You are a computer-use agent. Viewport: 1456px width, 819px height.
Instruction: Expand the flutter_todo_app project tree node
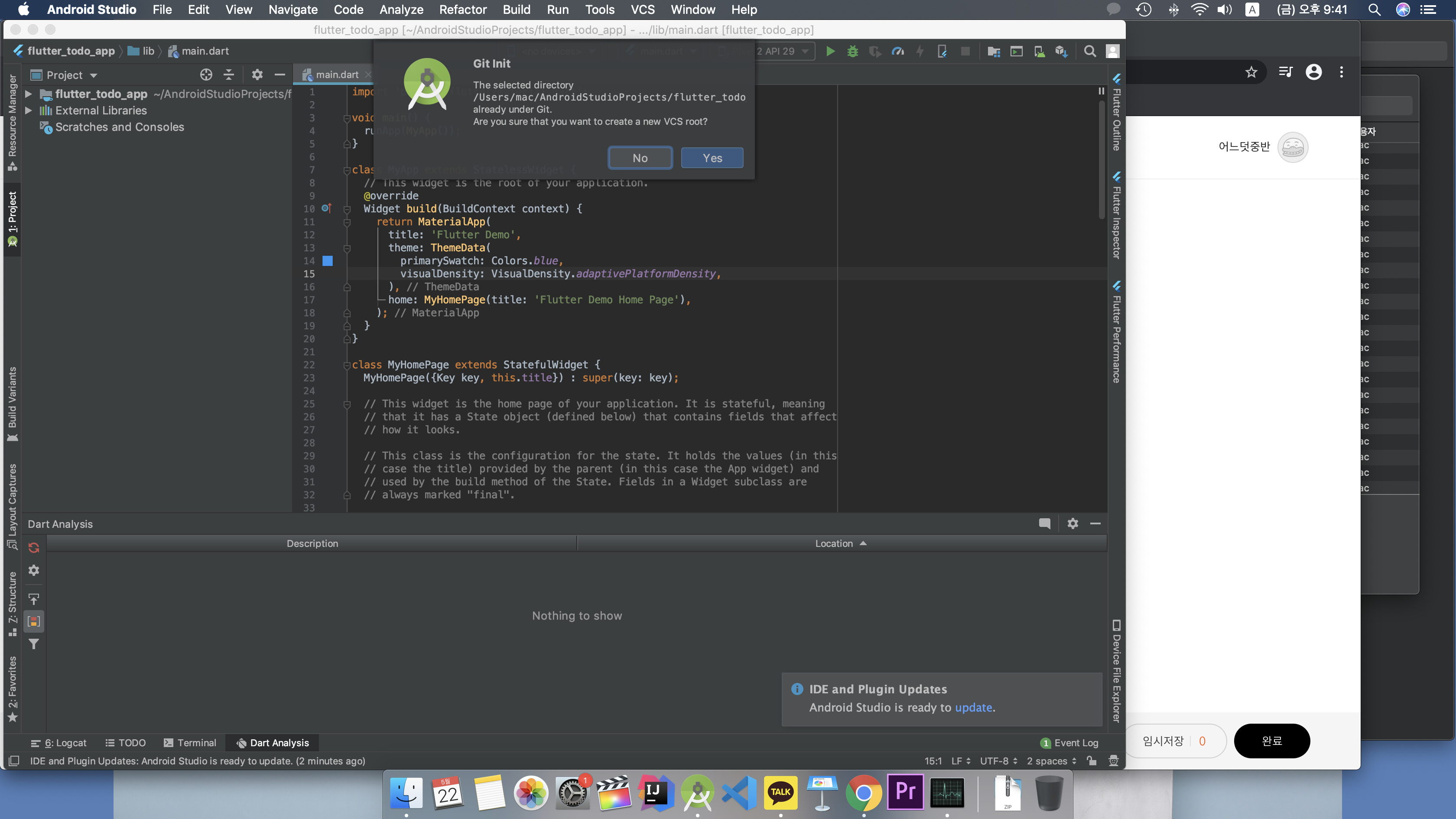click(x=28, y=94)
